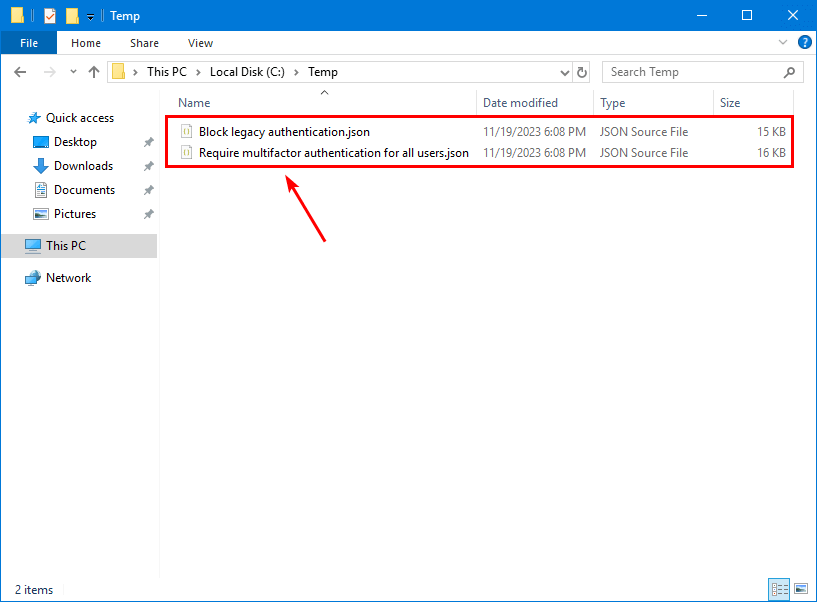Click the 15 KB size cell
This screenshot has width=817, height=602.
[x=771, y=132]
